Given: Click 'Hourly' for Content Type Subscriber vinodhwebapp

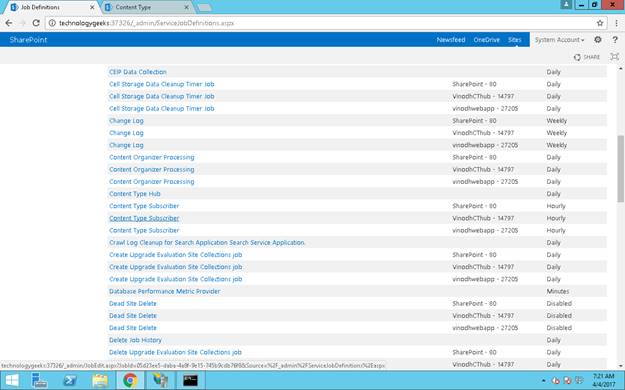Looking at the screenshot, I should click(x=556, y=230).
